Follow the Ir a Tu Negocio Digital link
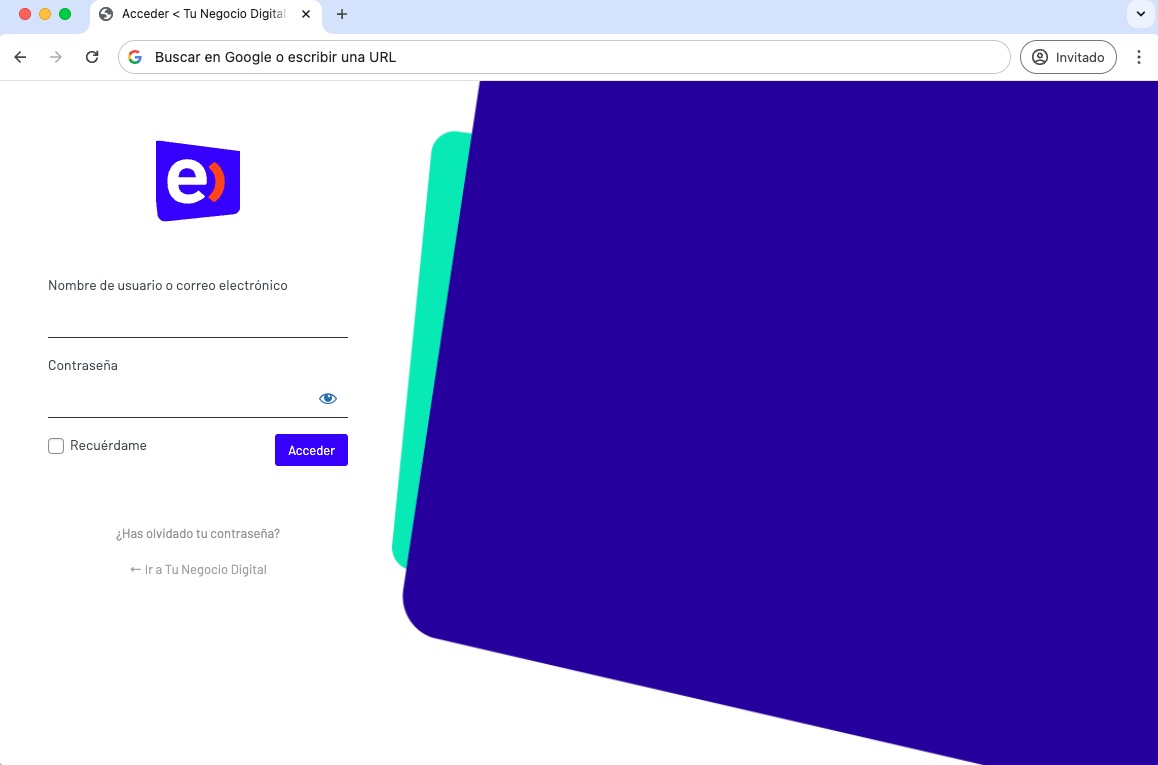 click(x=198, y=570)
